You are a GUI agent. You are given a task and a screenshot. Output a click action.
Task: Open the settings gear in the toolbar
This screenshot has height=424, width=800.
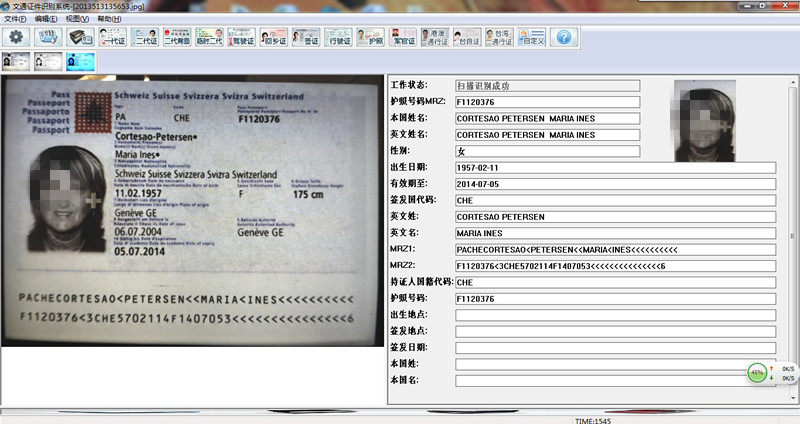16,37
